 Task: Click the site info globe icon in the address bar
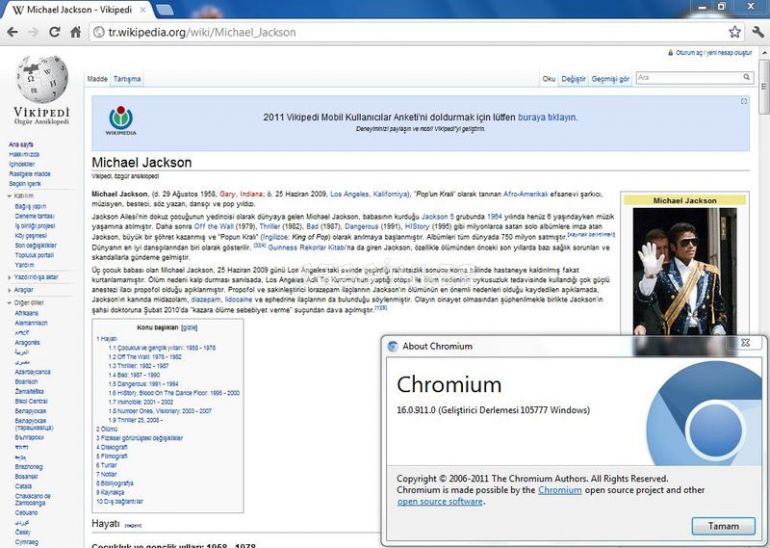pyautogui.click(x=99, y=32)
